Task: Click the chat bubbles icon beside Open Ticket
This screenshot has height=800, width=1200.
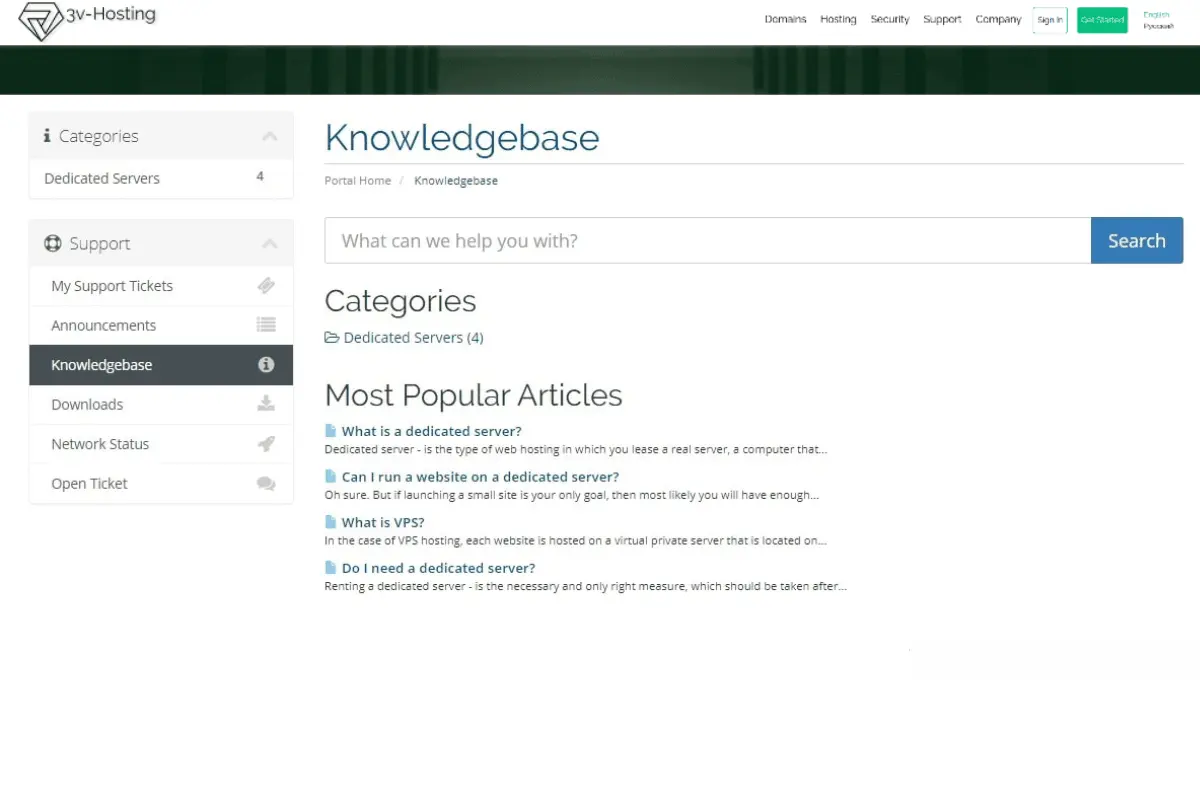Action: [266, 483]
